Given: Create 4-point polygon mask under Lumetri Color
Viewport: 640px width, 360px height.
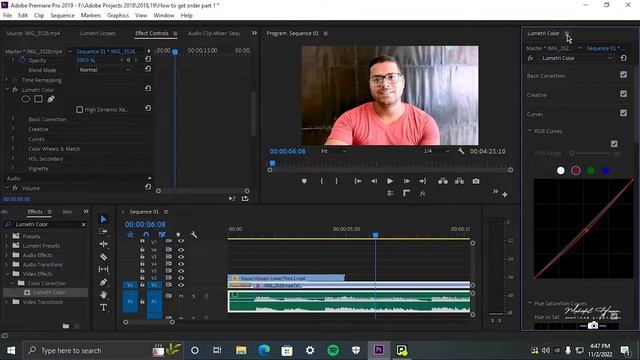Looking at the screenshot, I should coord(38,99).
